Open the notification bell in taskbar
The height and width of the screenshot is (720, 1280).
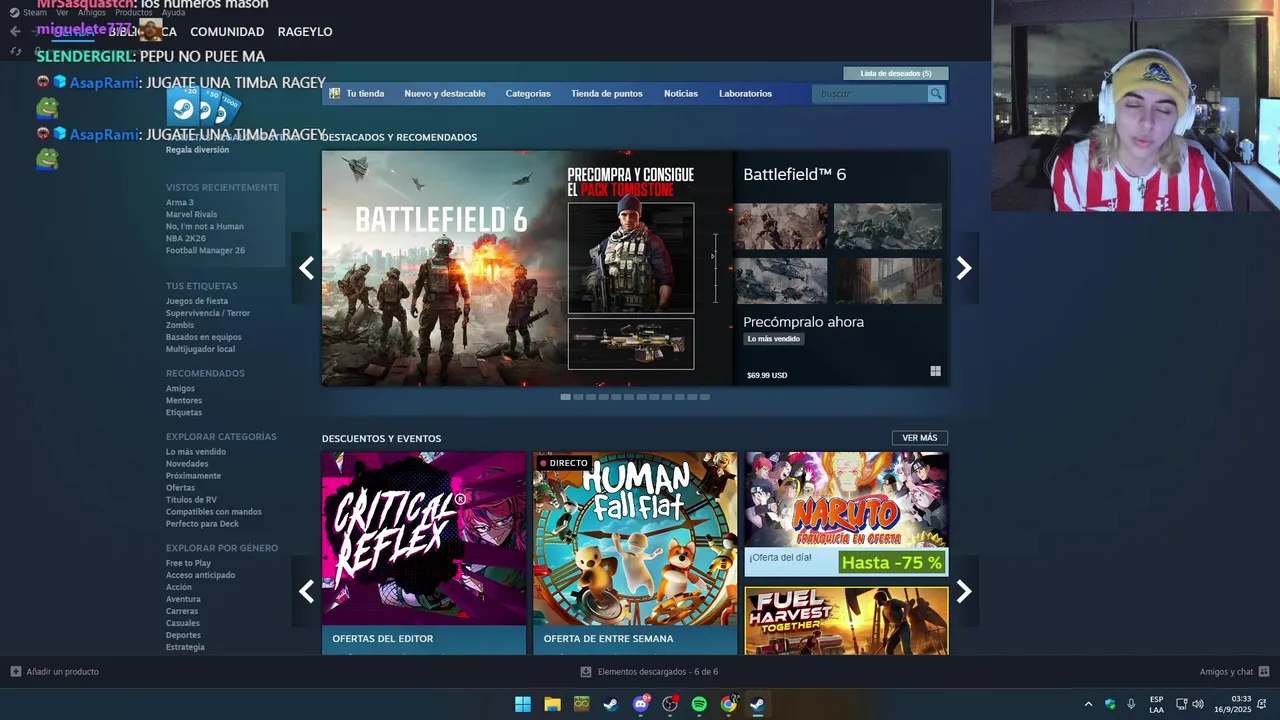(x=1262, y=704)
